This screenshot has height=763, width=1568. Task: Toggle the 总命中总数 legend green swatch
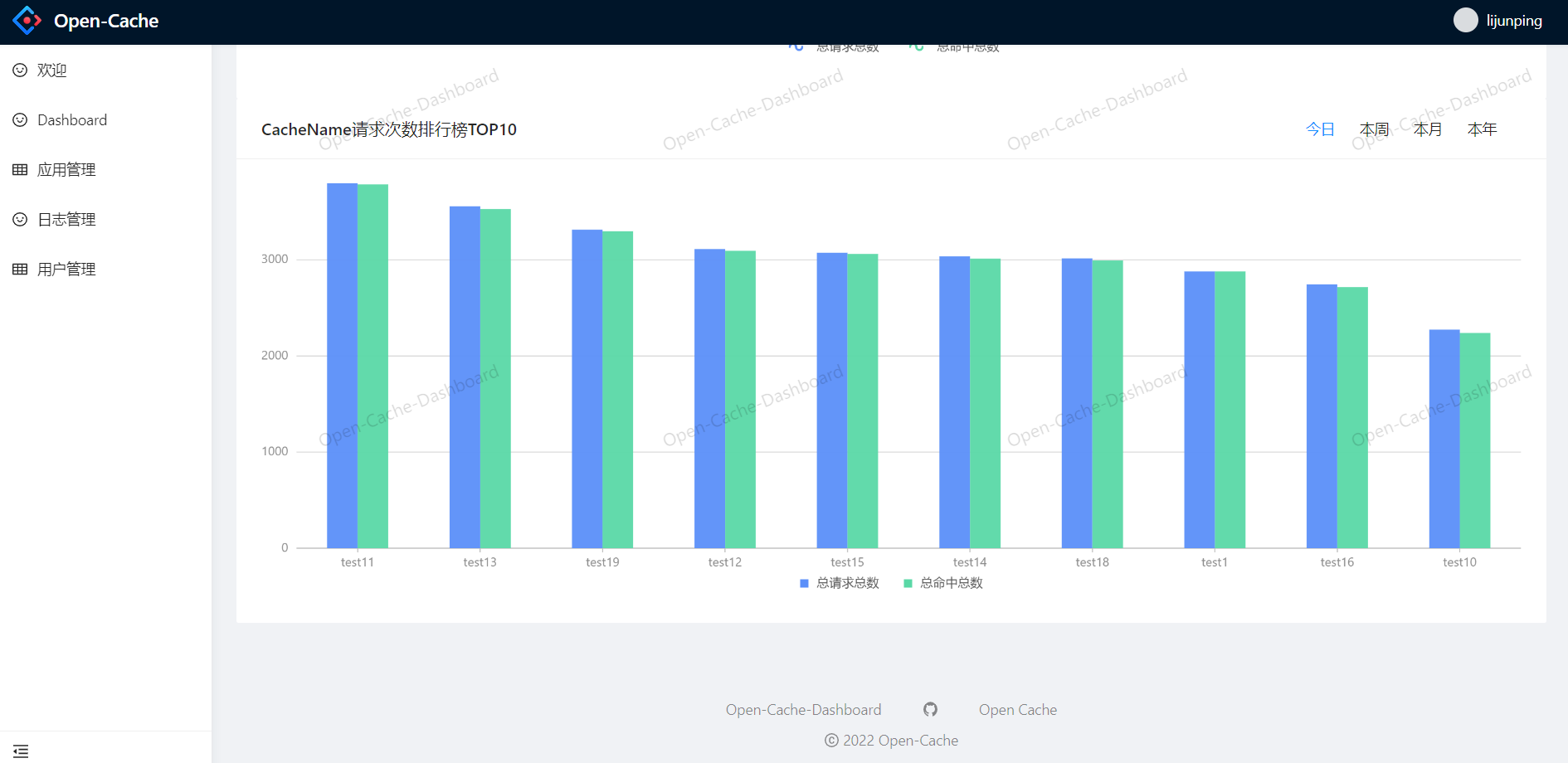pyautogui.click(x=908, y=584)
